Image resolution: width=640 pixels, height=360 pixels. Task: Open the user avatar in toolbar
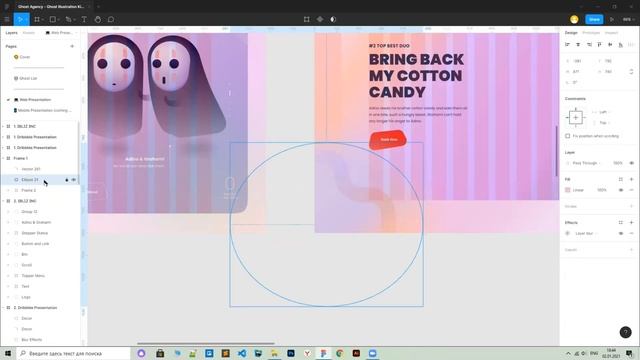(x=574, y=19)
